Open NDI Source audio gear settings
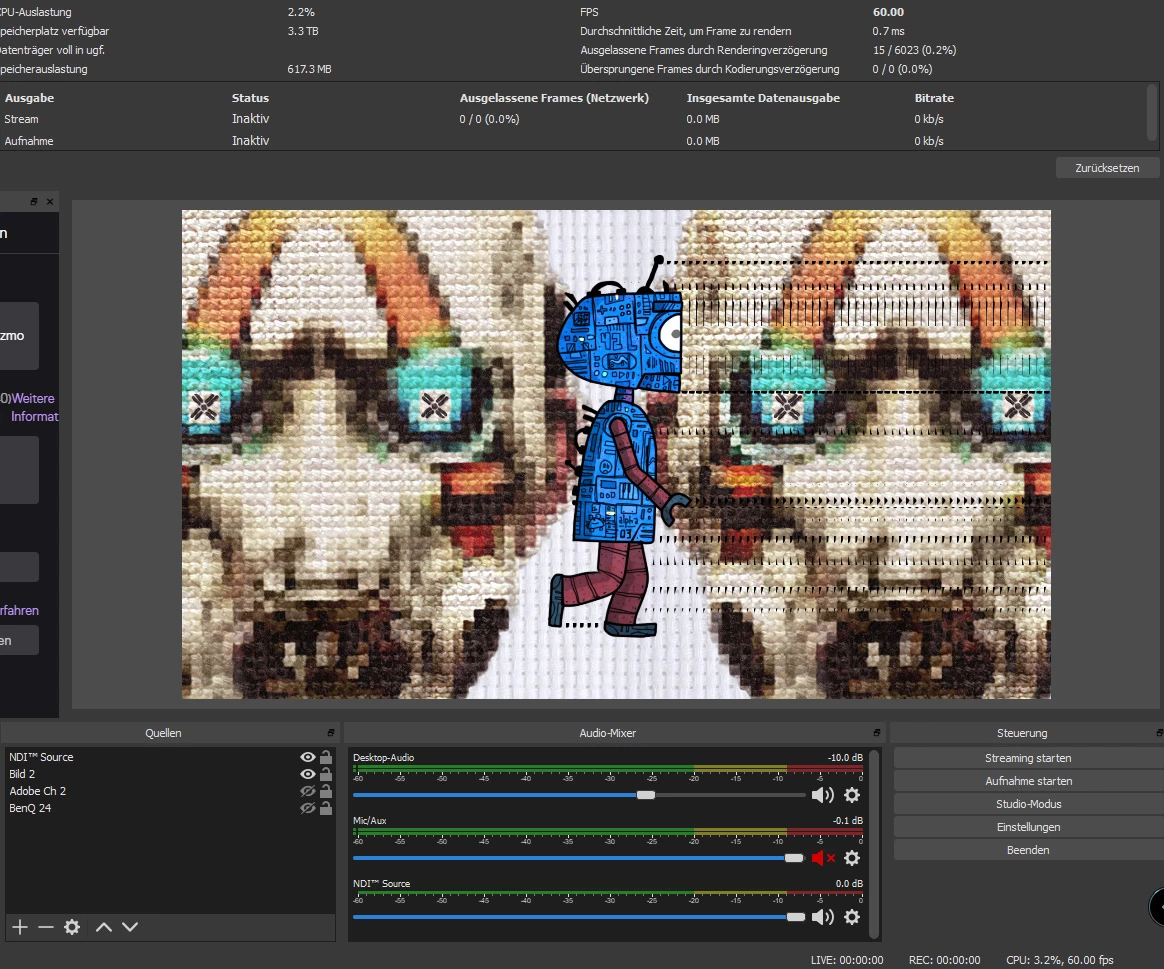Image resolution: width=1164 pixels, height=969 pixels. [x=852, y=917]
